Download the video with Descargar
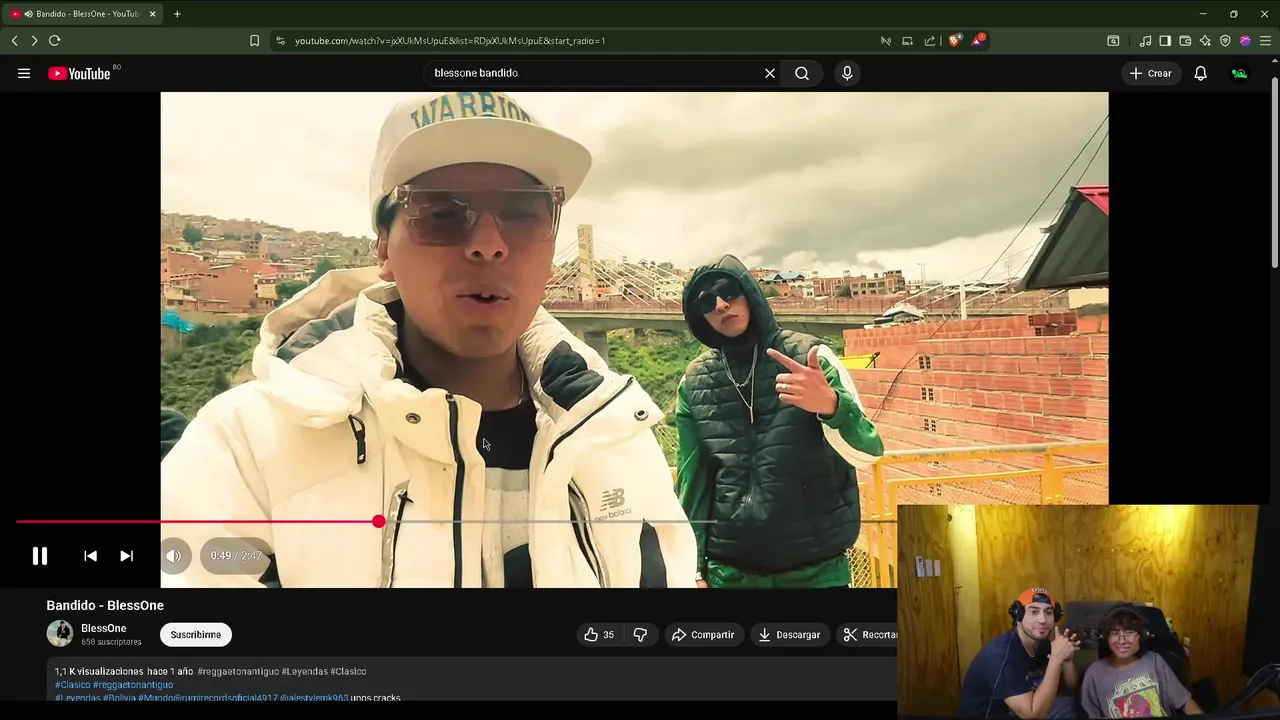1280x720 pixels. point(789,635)
